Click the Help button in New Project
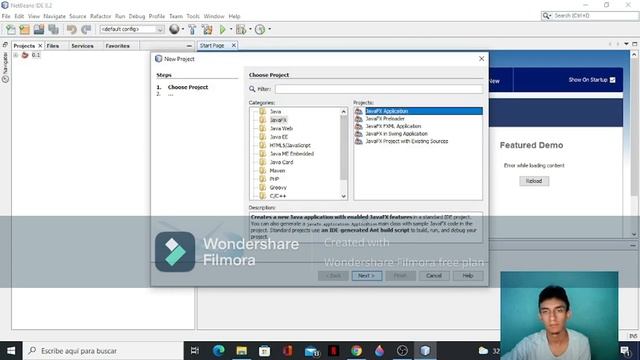This screenshot has height=360, width=640. pyautogui.click(x=468, y=276)
